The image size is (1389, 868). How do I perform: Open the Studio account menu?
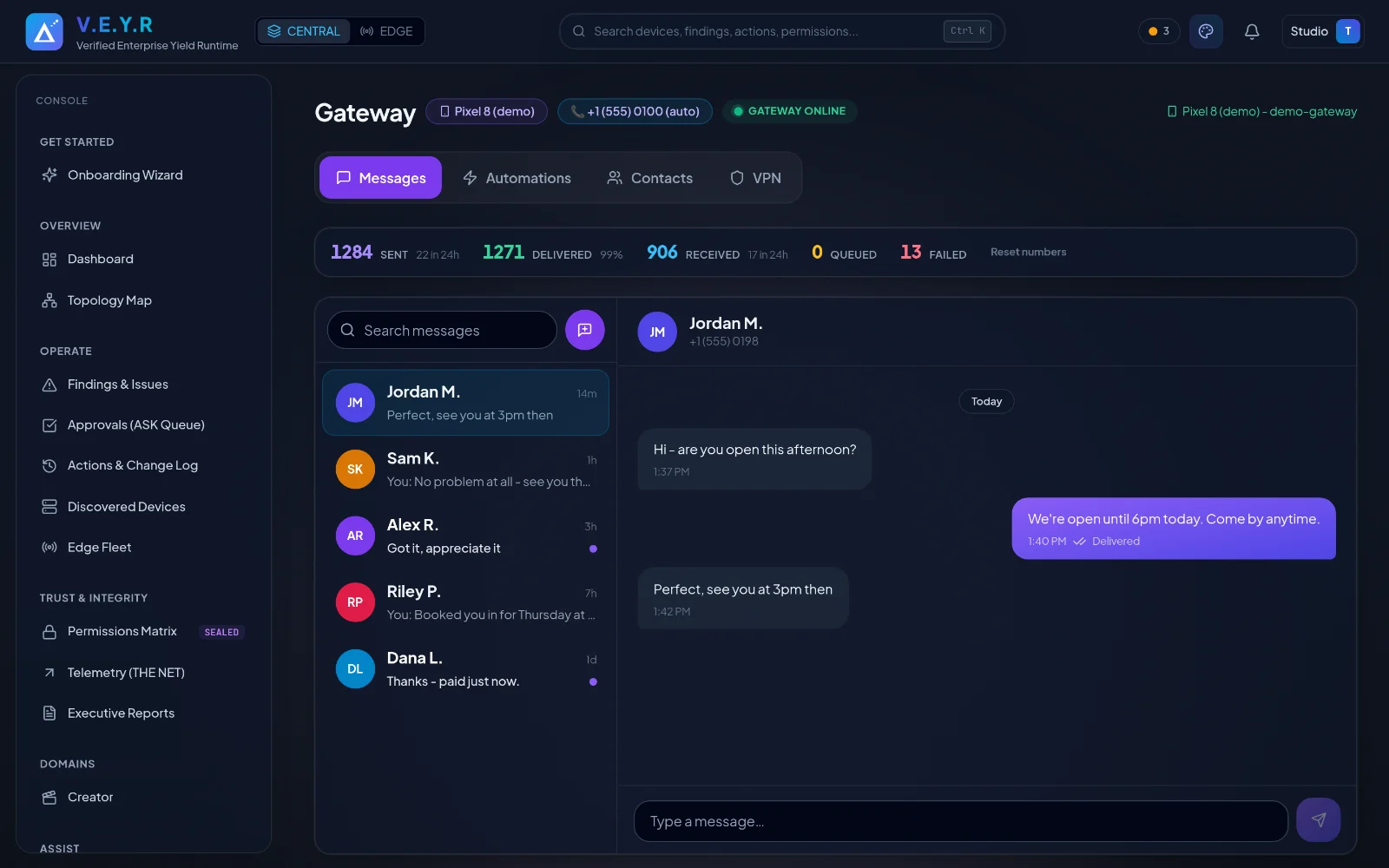pyautogui.click(x=1323, y=31)
